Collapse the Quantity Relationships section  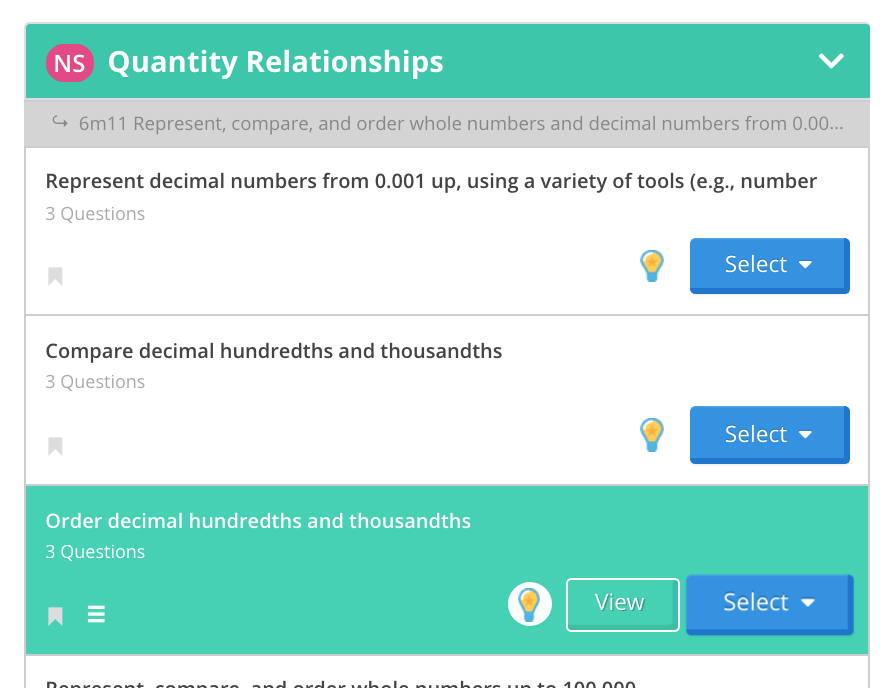click(x=831, y=61)
